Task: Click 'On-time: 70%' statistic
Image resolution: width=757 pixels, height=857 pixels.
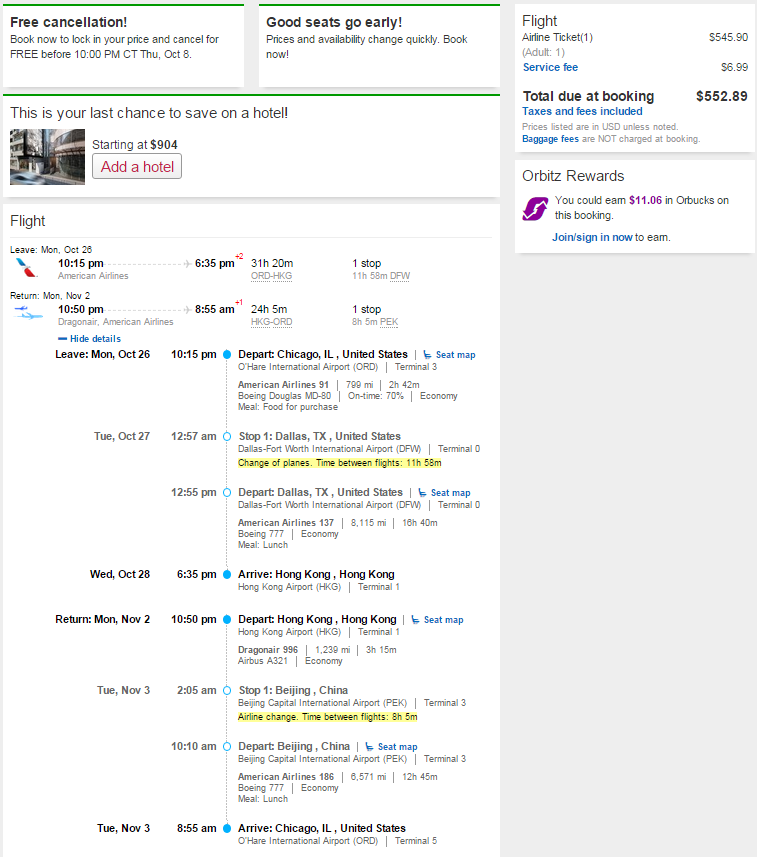Action: coord(375,396)
